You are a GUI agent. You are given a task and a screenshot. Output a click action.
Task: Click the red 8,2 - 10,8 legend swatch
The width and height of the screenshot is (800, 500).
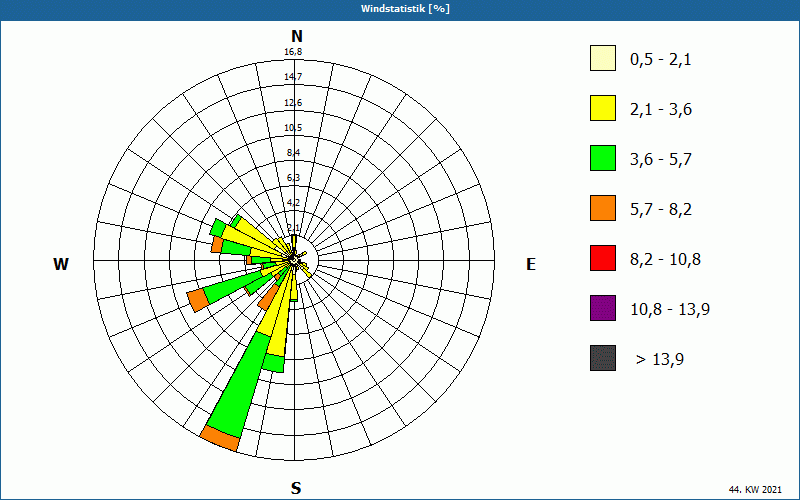(x=603, y=258)
